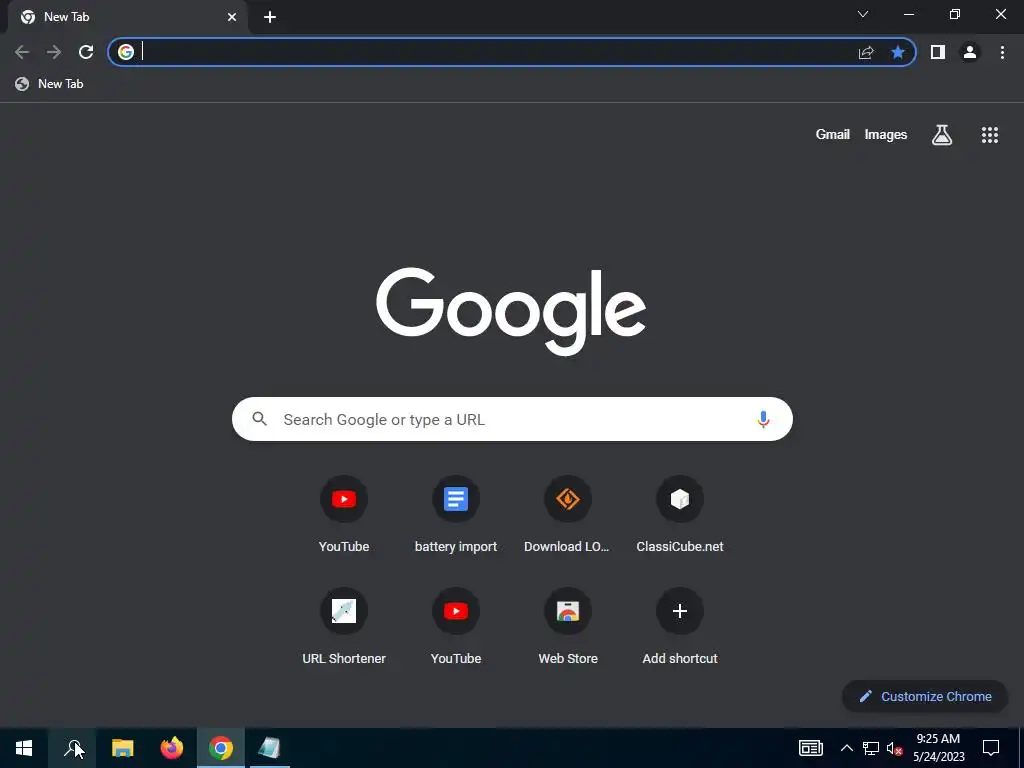Reload the current page

coord(86,52)
